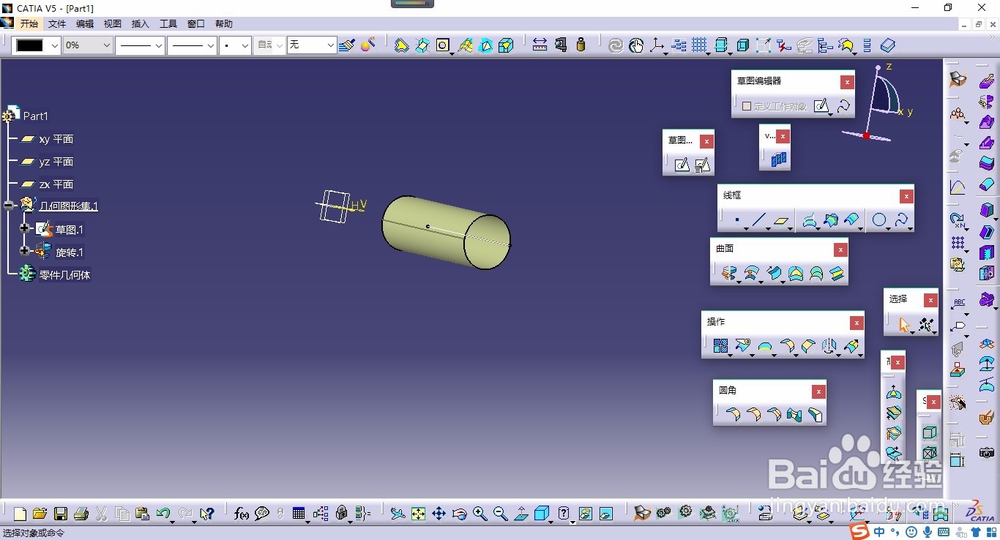Select xy 平面 in the tree
The height and width of the screenshot is (540, 1000).
click(55, 139)
